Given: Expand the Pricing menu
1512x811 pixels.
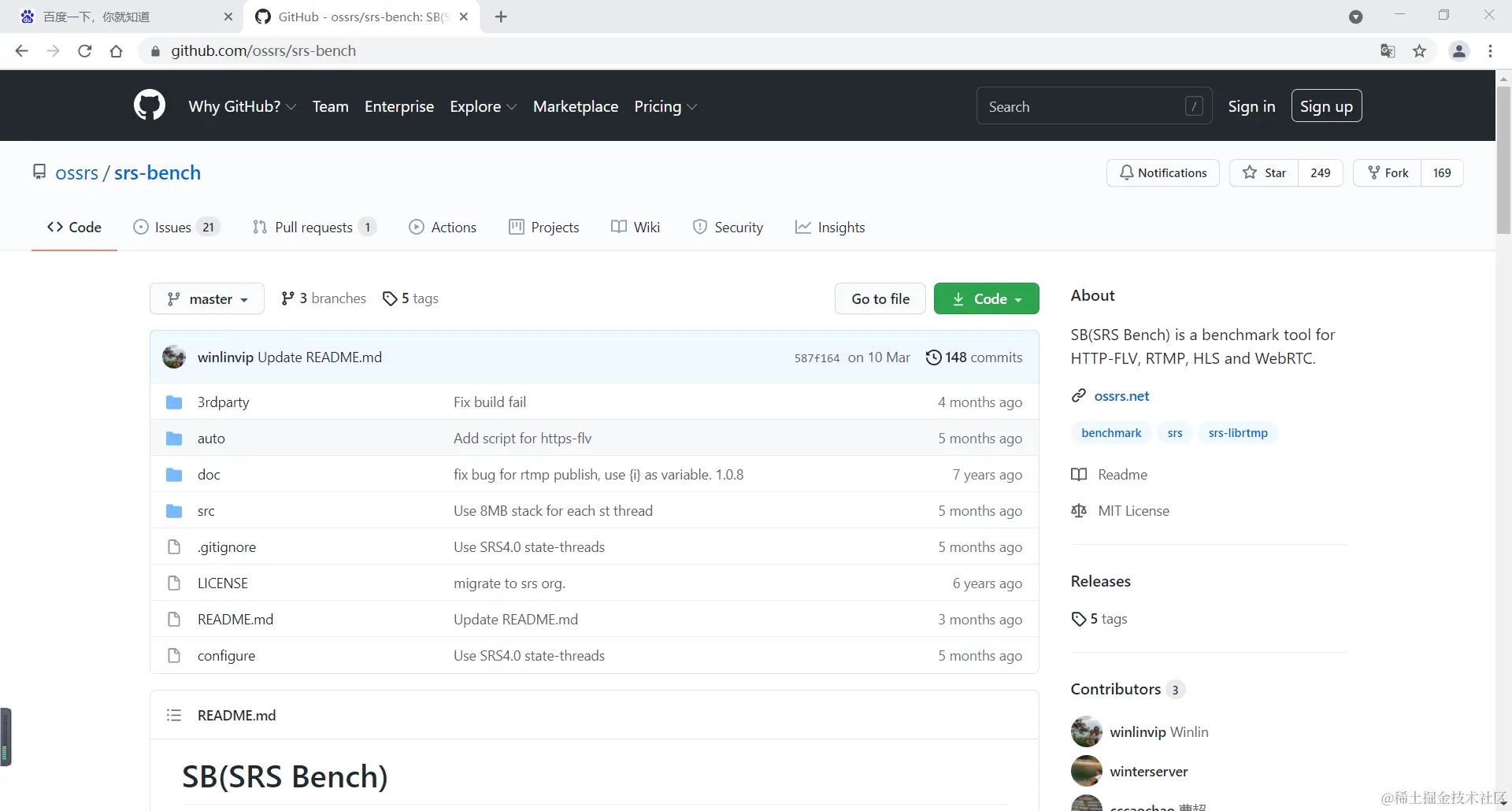Looking at the screenshot, I should [665, 106].
